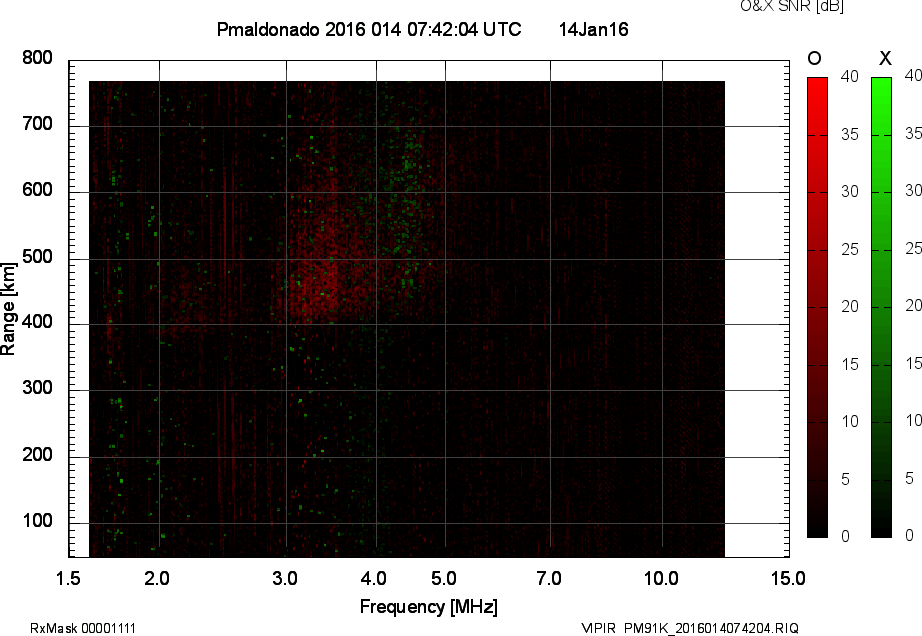Click the red O-mode color bar
922x636 pixels.
tap(817, 307)
